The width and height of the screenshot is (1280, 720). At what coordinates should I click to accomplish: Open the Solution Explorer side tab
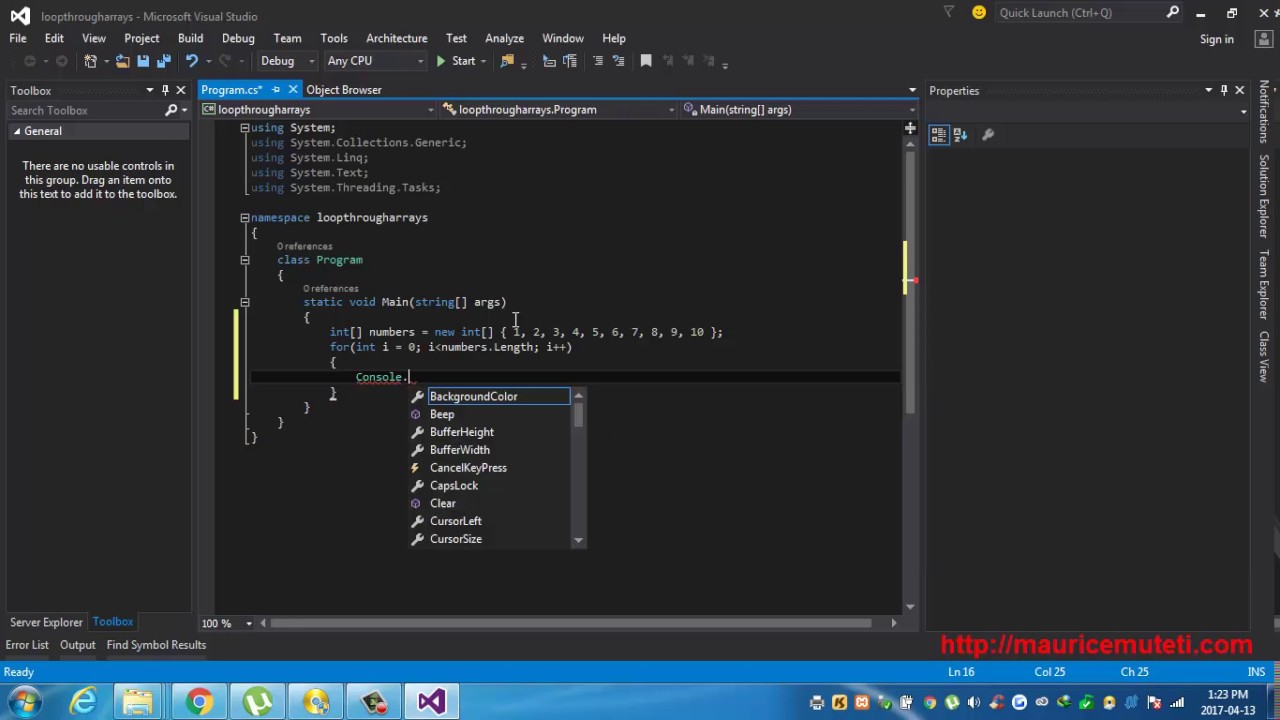[1264, 196]
